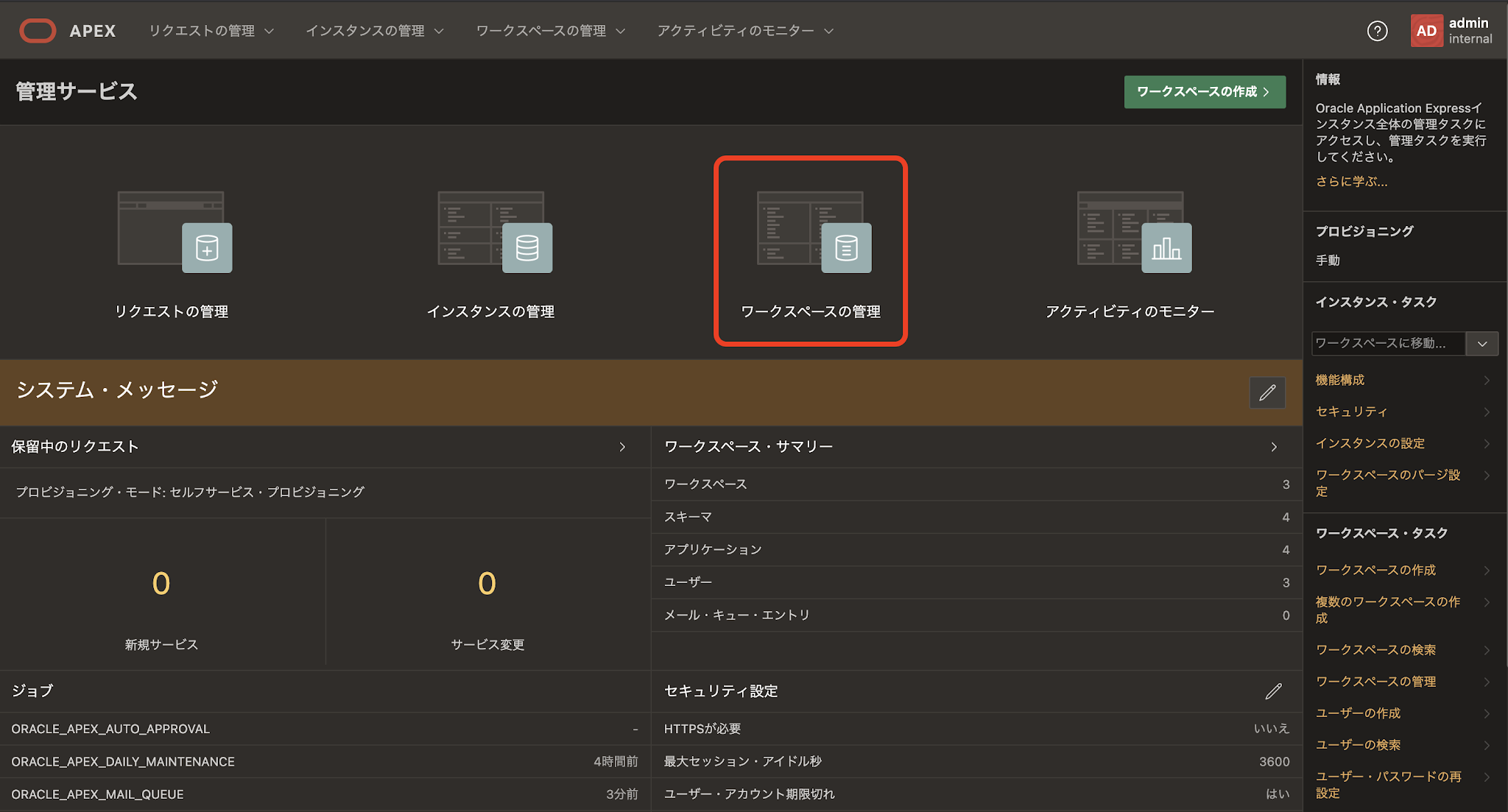1508x812 pixels.
Task: Click arrow icon beside ユーザーの作成
Action: pos(1487,713)
